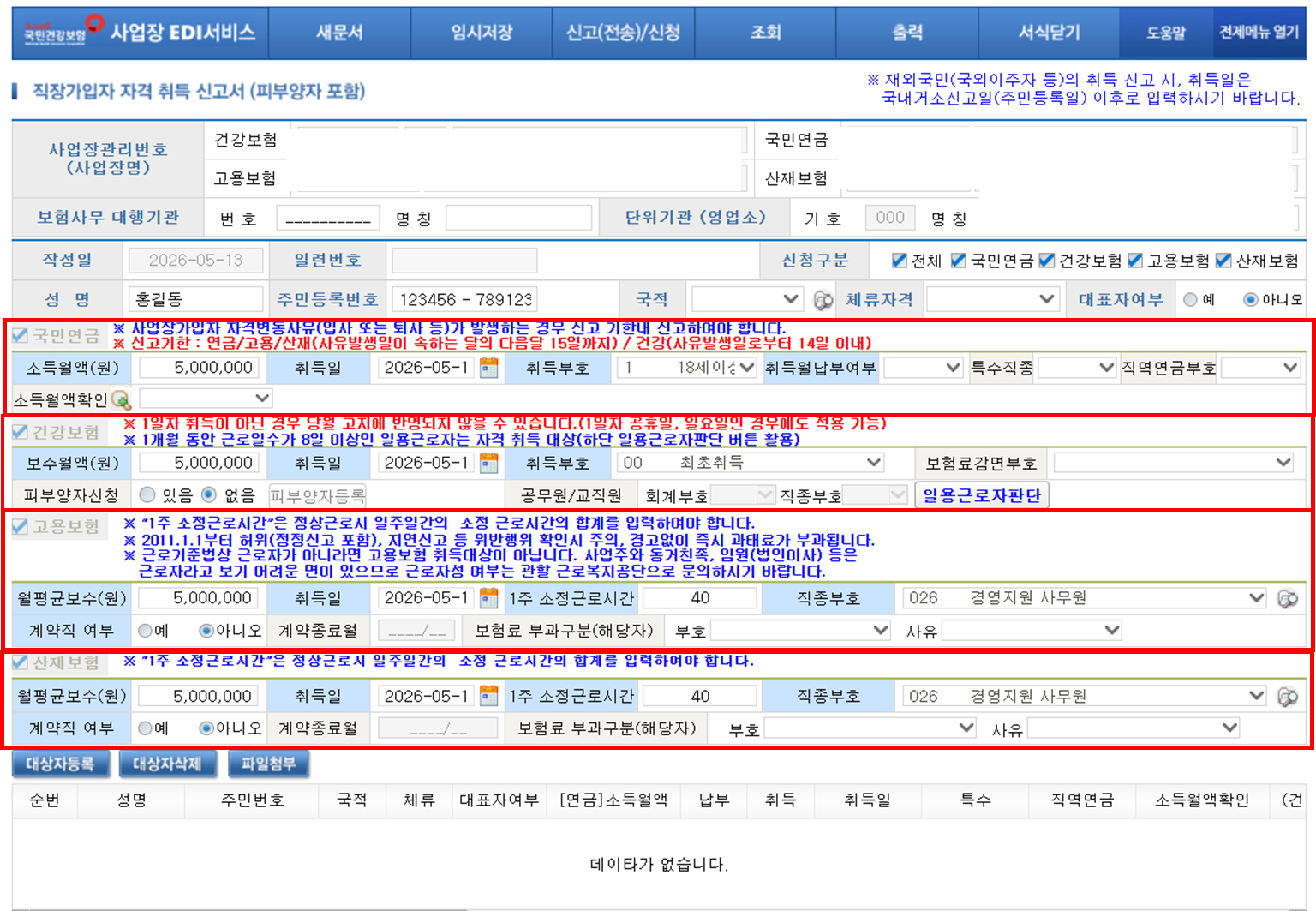Viewport: 1316px width, 911px height.
Task: Click 전체메뉴 열기
Action: (1259, 33)
